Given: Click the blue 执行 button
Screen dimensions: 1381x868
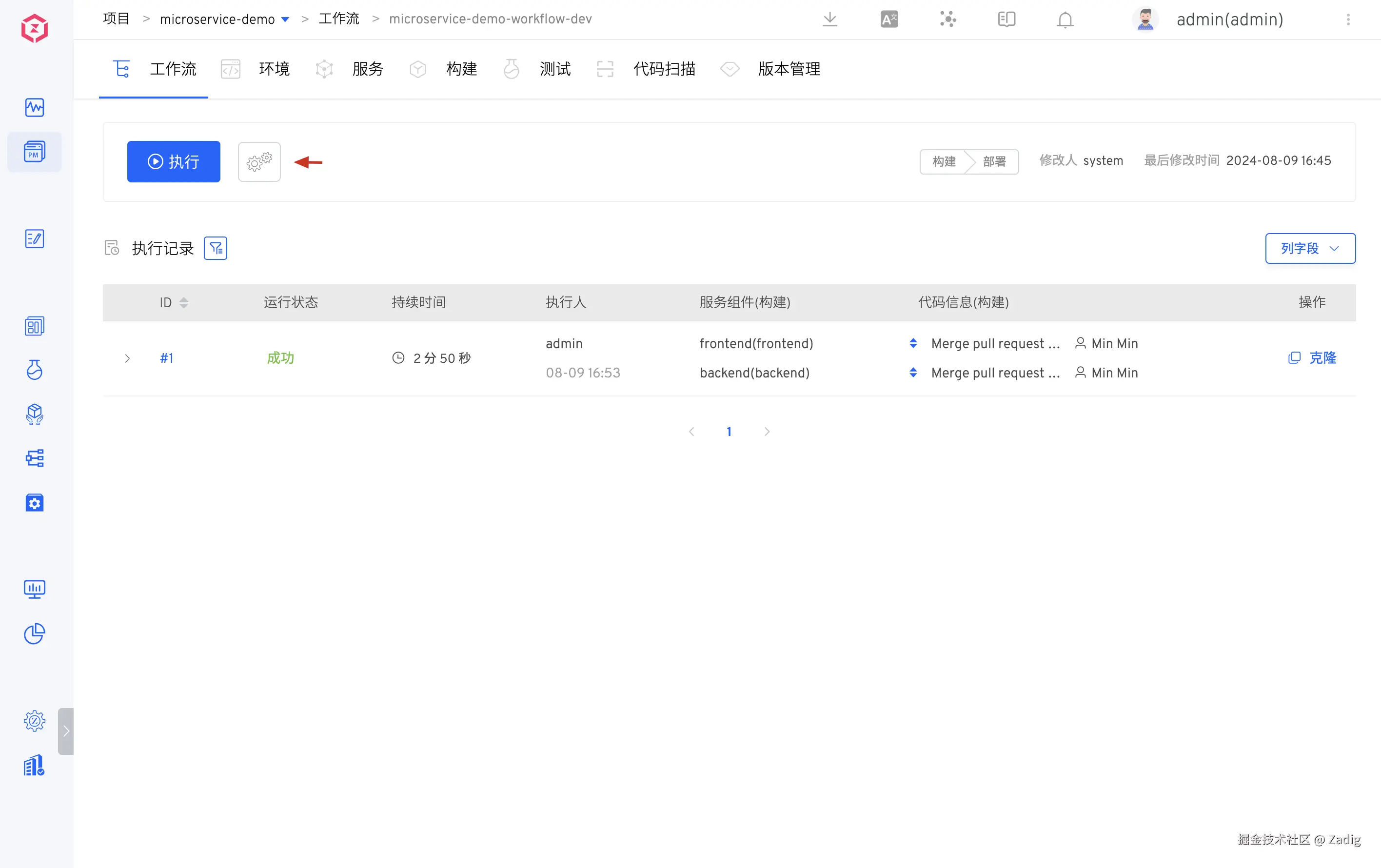Looking at the screenshot, I should click(173, 162).
